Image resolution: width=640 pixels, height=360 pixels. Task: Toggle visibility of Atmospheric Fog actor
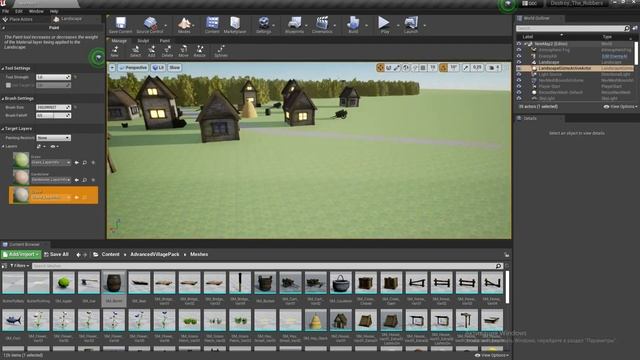pyautogui.click(x=519, y=50)
